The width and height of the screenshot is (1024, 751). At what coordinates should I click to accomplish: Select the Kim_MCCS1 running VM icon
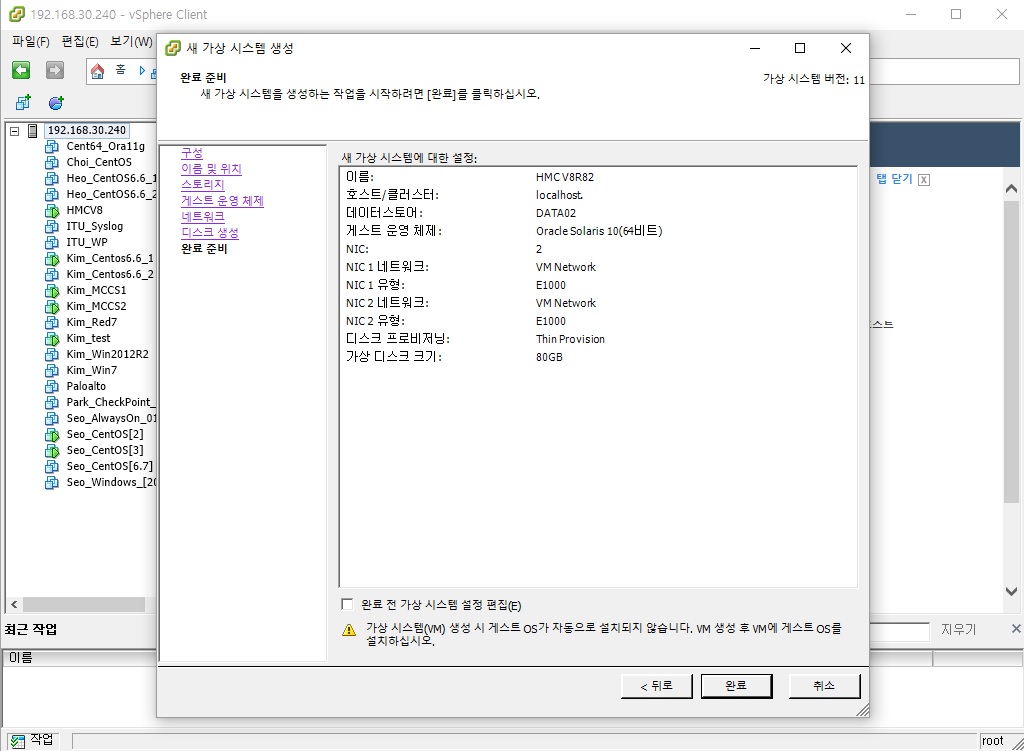[x=53, y=290]
